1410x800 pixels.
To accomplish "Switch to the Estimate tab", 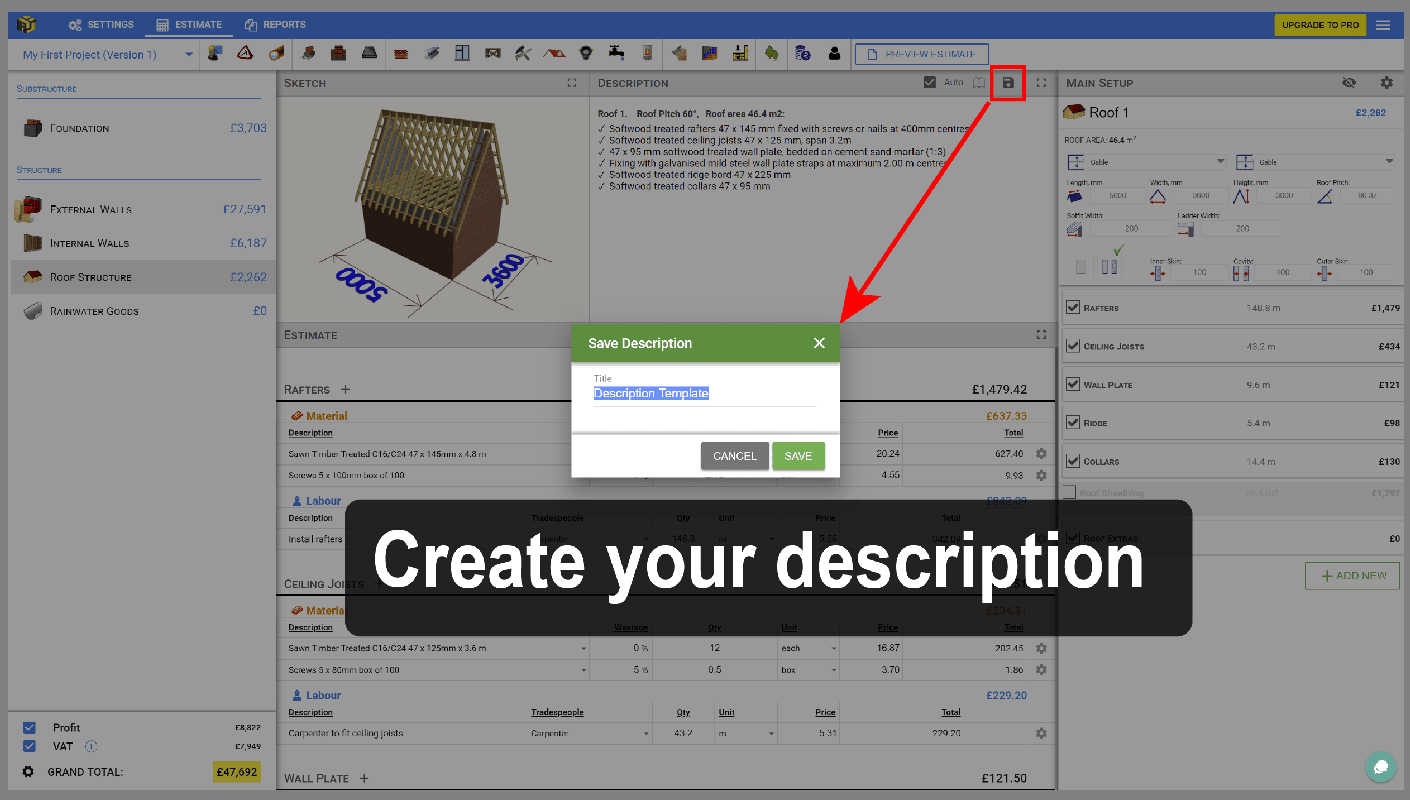I will [x=190, y=25].
